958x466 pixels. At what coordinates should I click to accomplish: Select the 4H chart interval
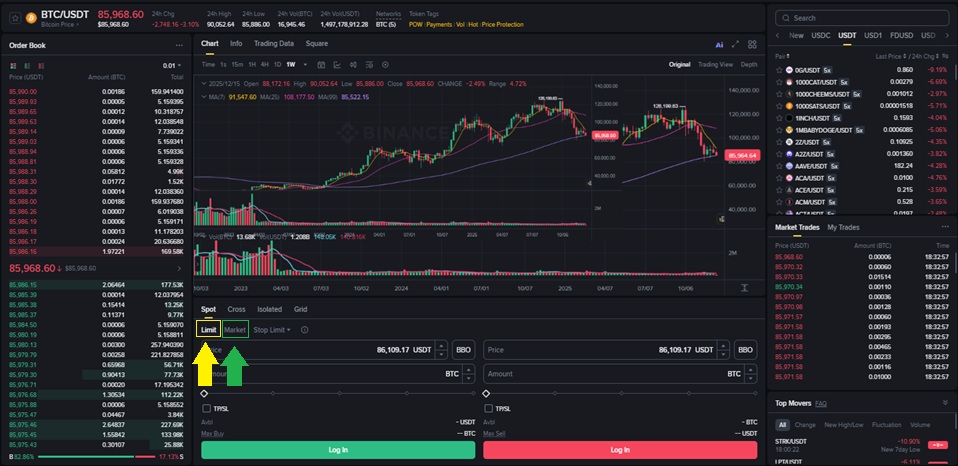pyautogui.click(x=265, y=65)
